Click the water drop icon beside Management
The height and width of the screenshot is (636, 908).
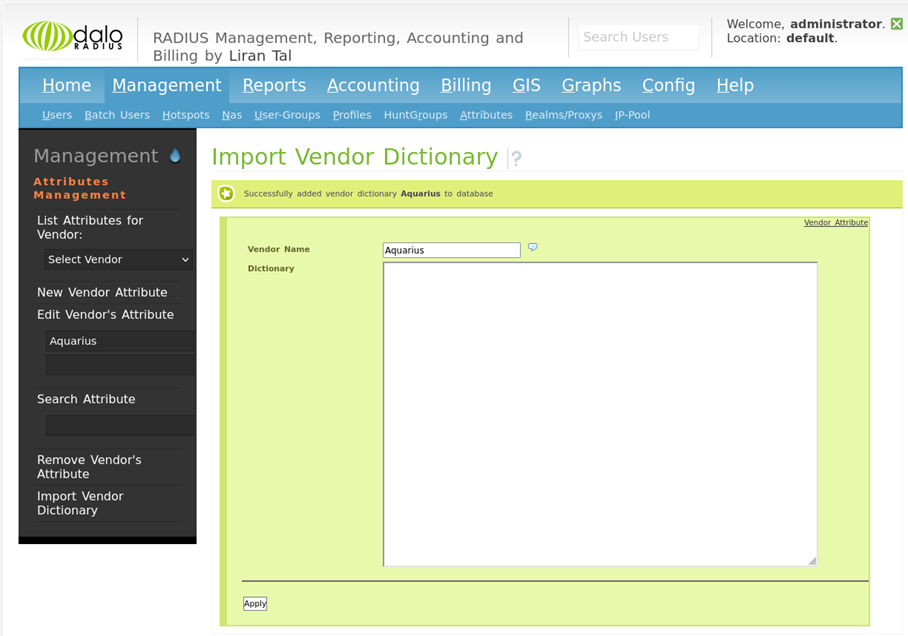pyautogui.click(x=175, y=155)
